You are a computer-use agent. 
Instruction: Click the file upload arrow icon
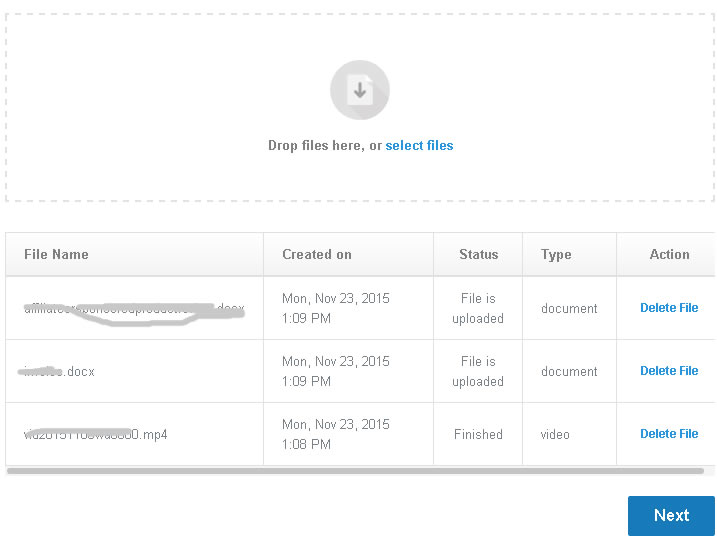(360, 91)
